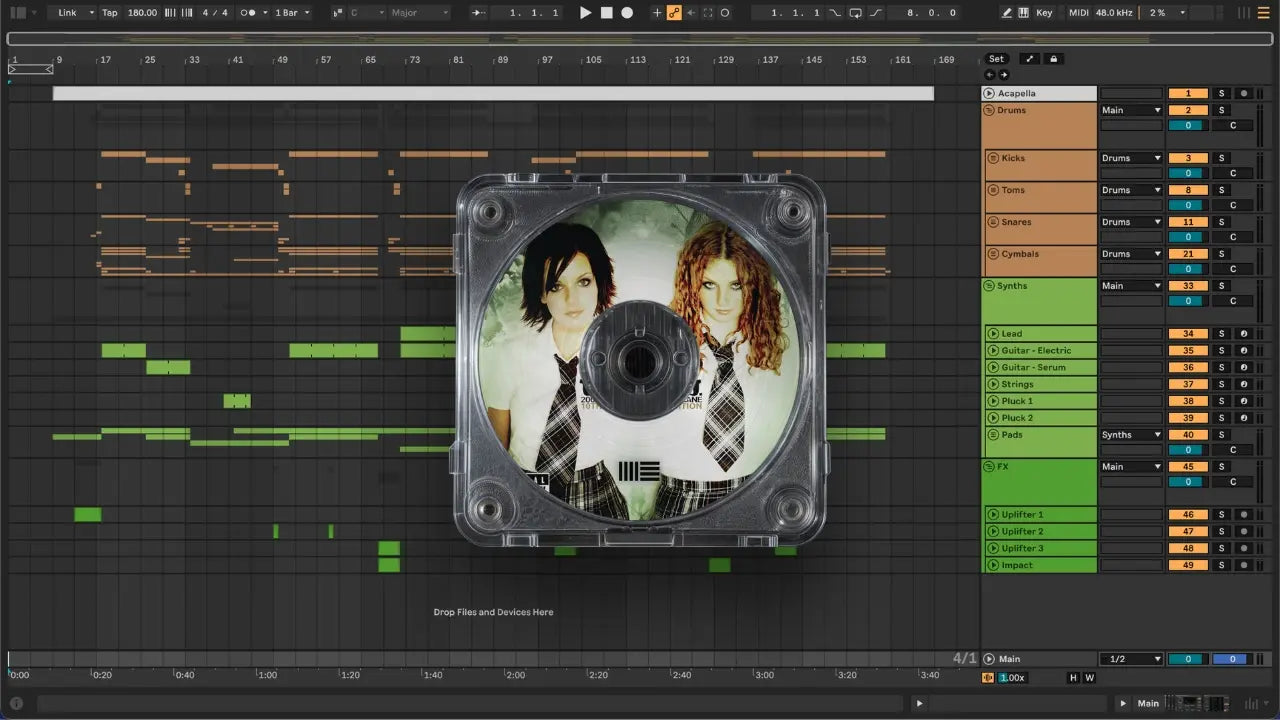Solo the Kicks track
The image size is (1280, 720).
pyautogui.click(x=1221, y=158)
